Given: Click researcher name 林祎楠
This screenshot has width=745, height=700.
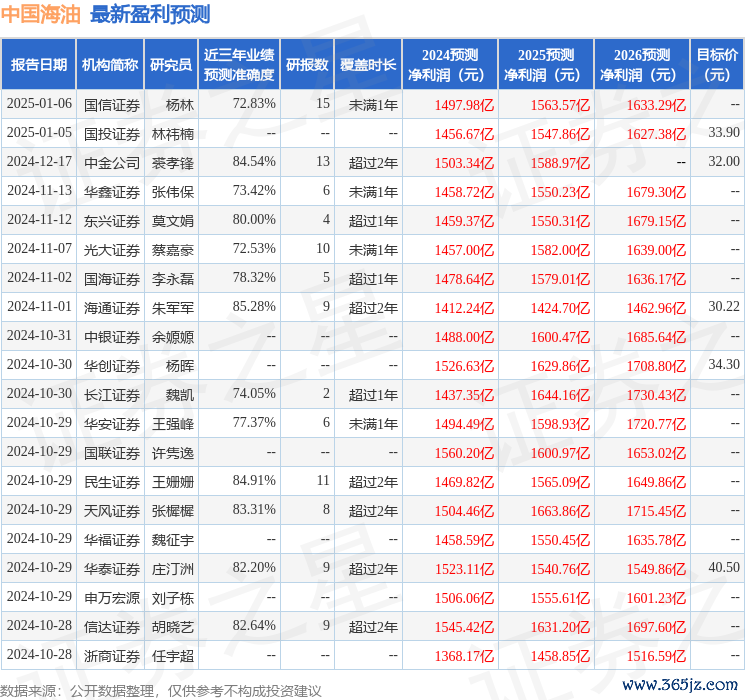Looking at the screenshot, I should coord(173,134).
